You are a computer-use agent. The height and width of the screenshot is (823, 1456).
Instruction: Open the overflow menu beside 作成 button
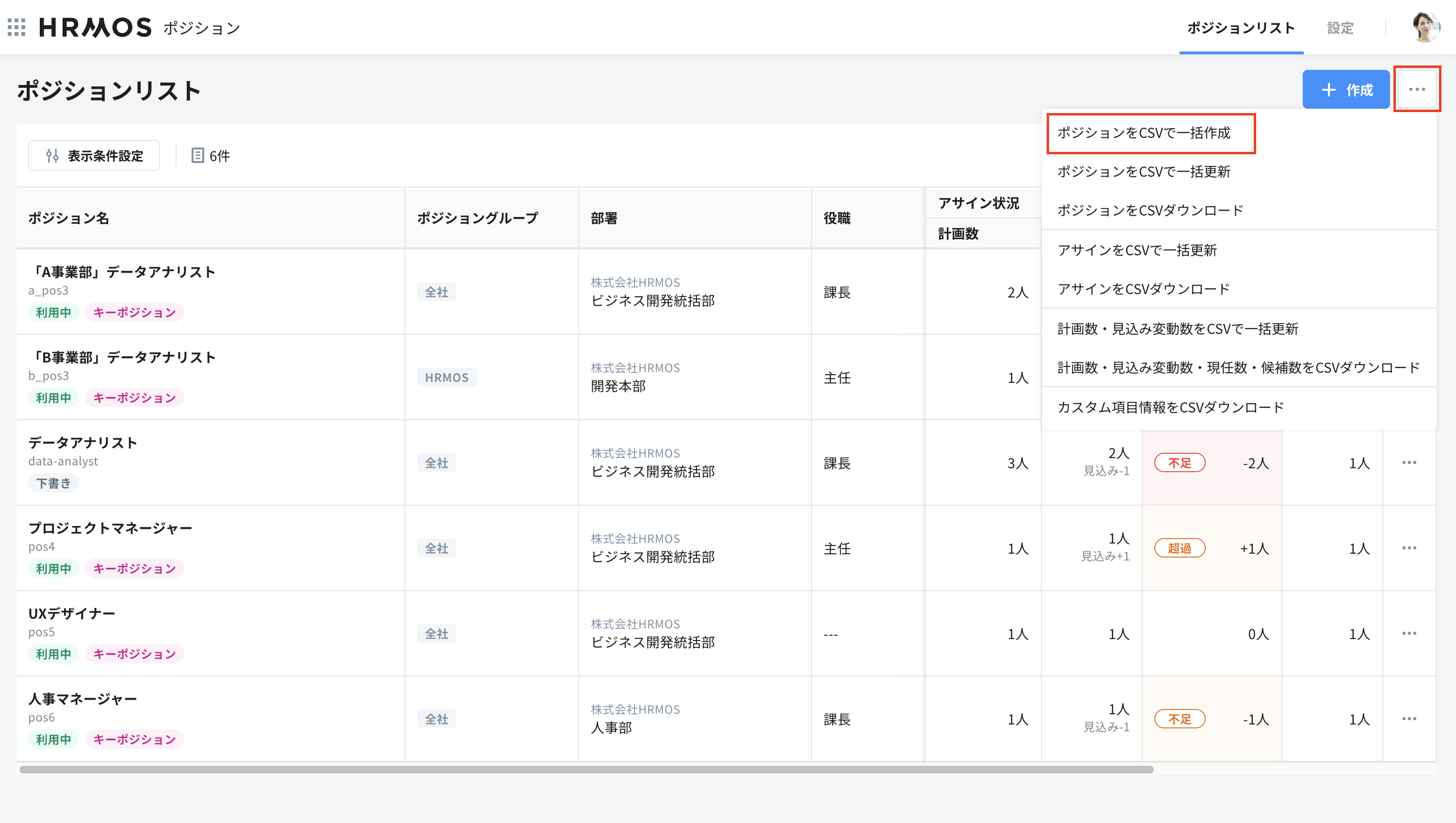coord(1417,89)
